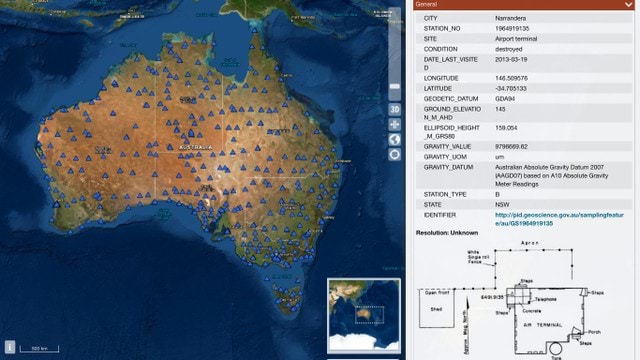This screenshot has height=360, width=640.
Task: Select the site value Airport terminal
Action: 516,39
